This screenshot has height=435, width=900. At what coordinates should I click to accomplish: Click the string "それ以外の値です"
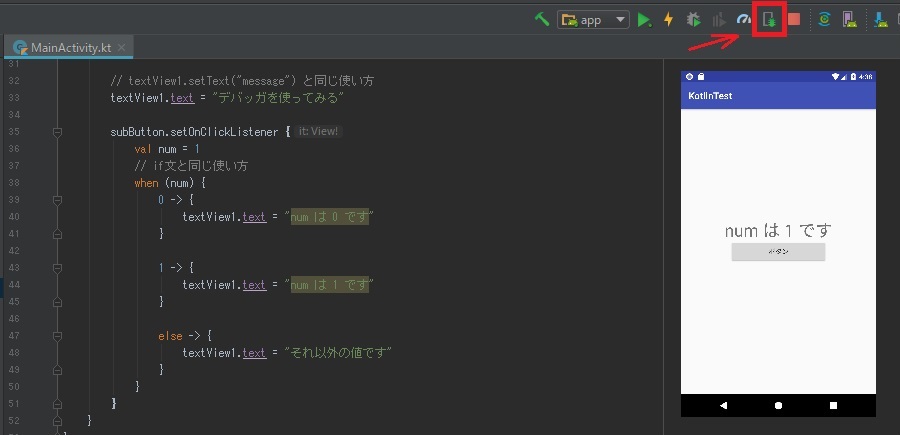pyautogui.click(x=338, y=352)
